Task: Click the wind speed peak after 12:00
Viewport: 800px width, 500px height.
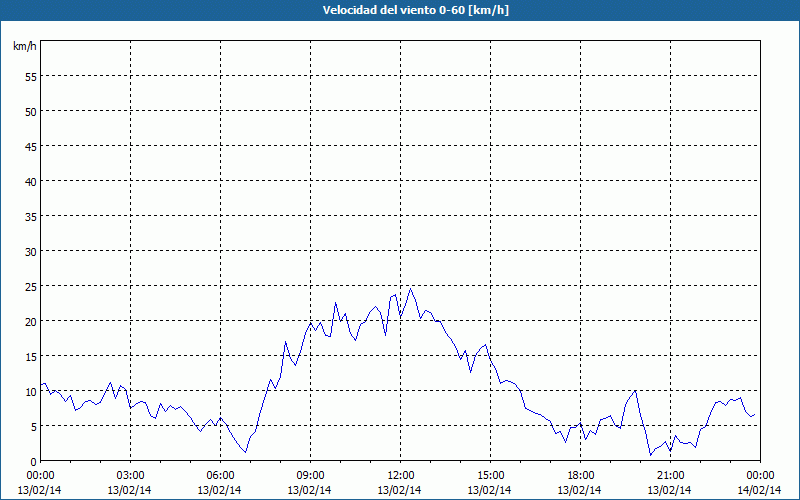Action: [x=410, y=289]
